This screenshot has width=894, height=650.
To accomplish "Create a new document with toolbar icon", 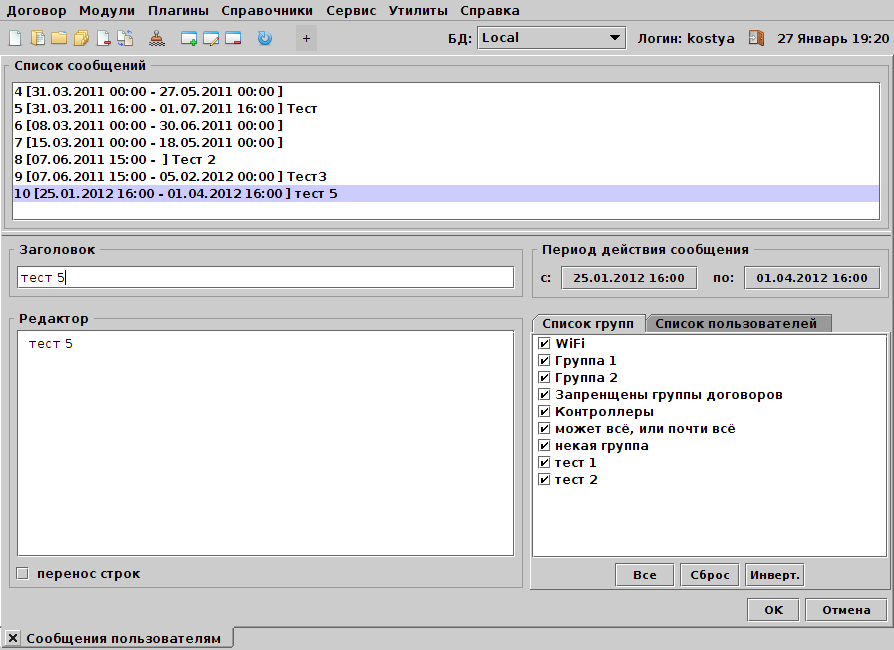I will [15, 38].
